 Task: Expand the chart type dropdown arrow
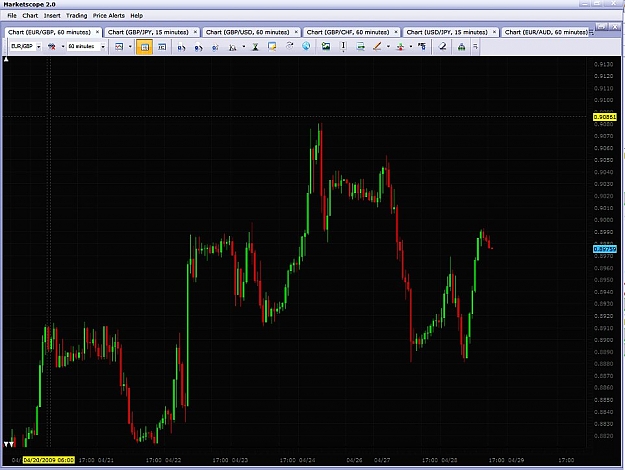coord(130,47)
